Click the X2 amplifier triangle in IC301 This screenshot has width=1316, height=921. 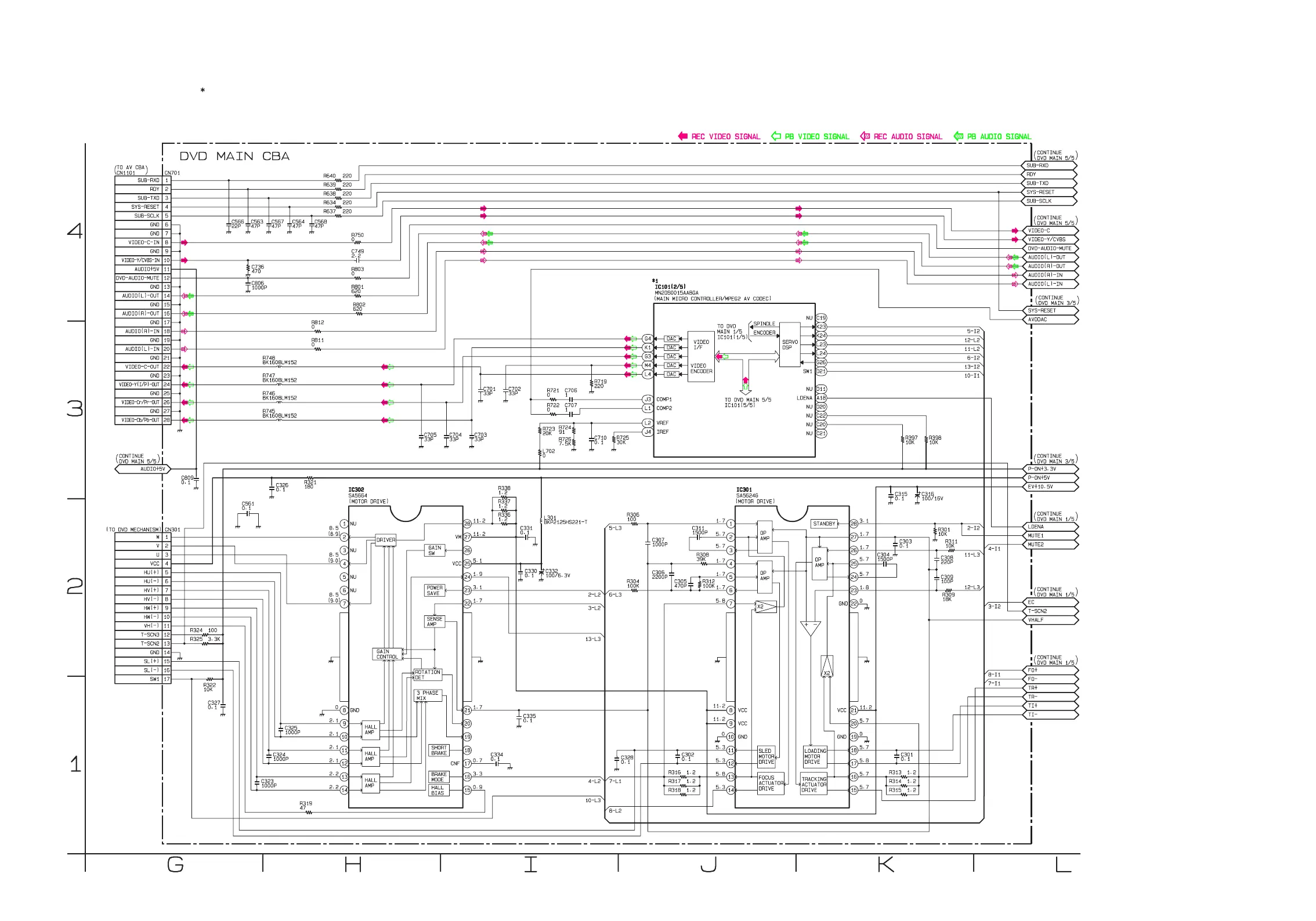pyautogui.click(x=765, y=607)
